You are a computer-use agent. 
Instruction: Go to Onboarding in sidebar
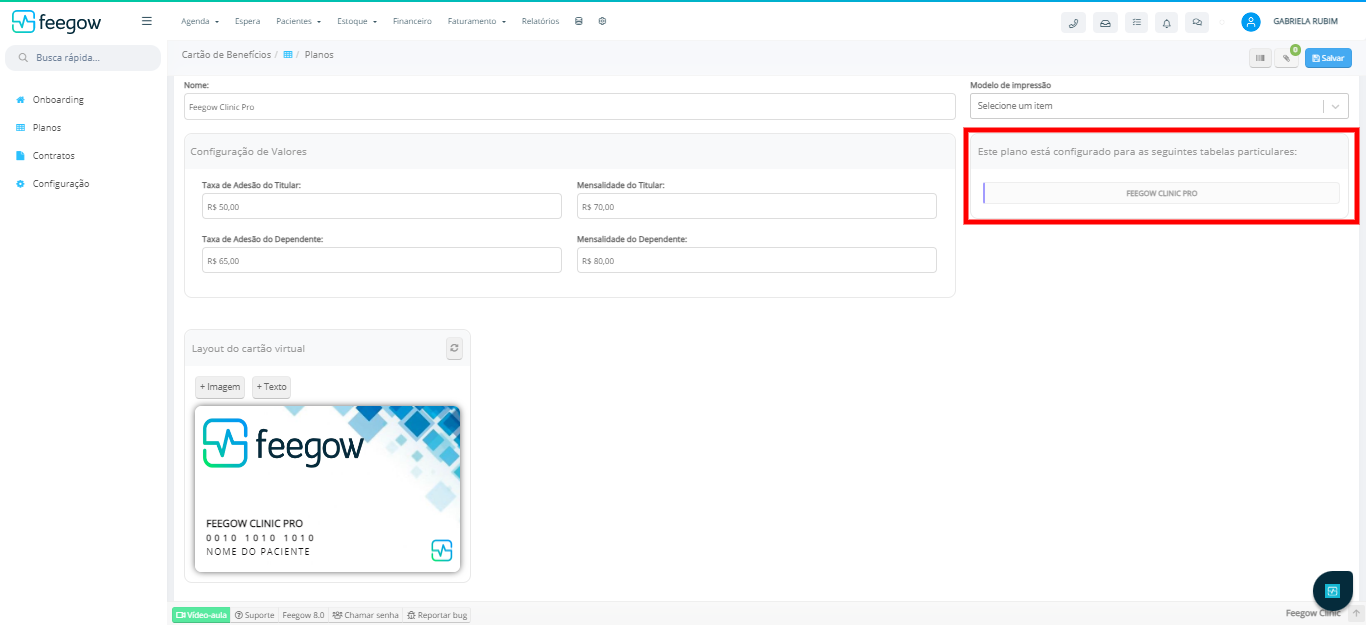click(58, 100)
